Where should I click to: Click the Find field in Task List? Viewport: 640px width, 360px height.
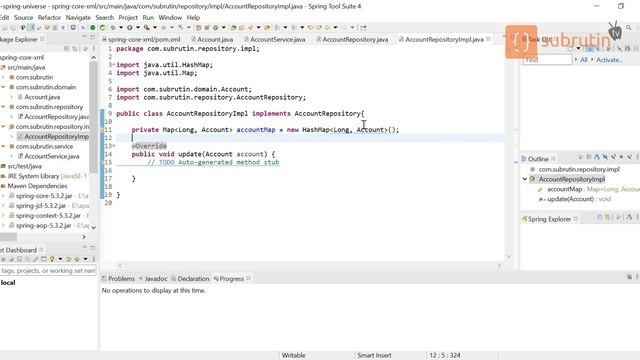pyautogui.click(x=548, y=60)
